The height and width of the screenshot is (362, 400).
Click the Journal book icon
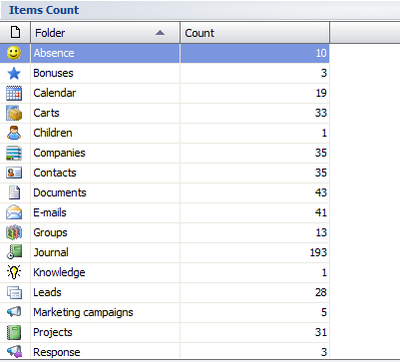tap(14, 252)
